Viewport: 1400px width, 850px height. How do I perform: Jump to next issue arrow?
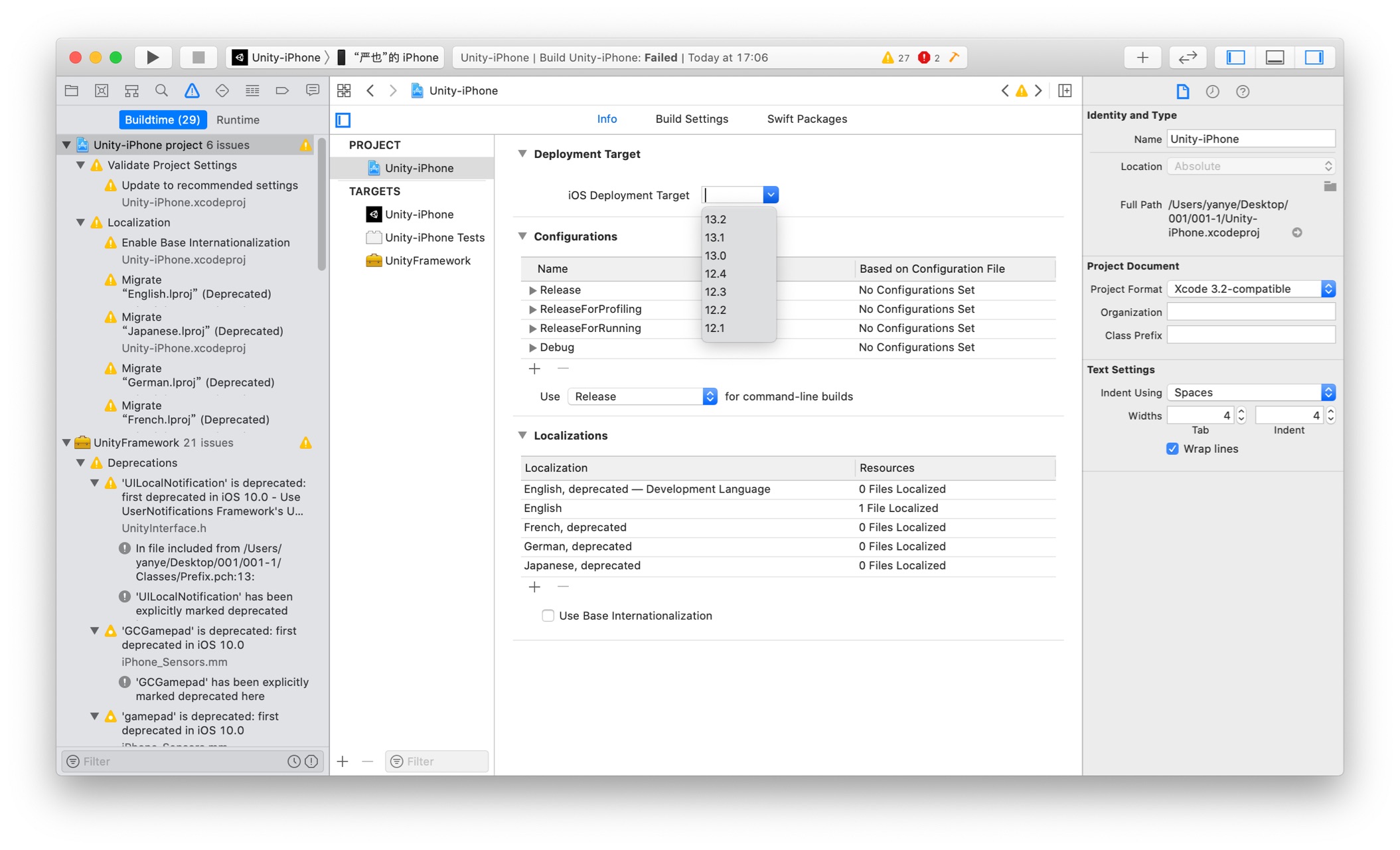[x=1038, y=91]
